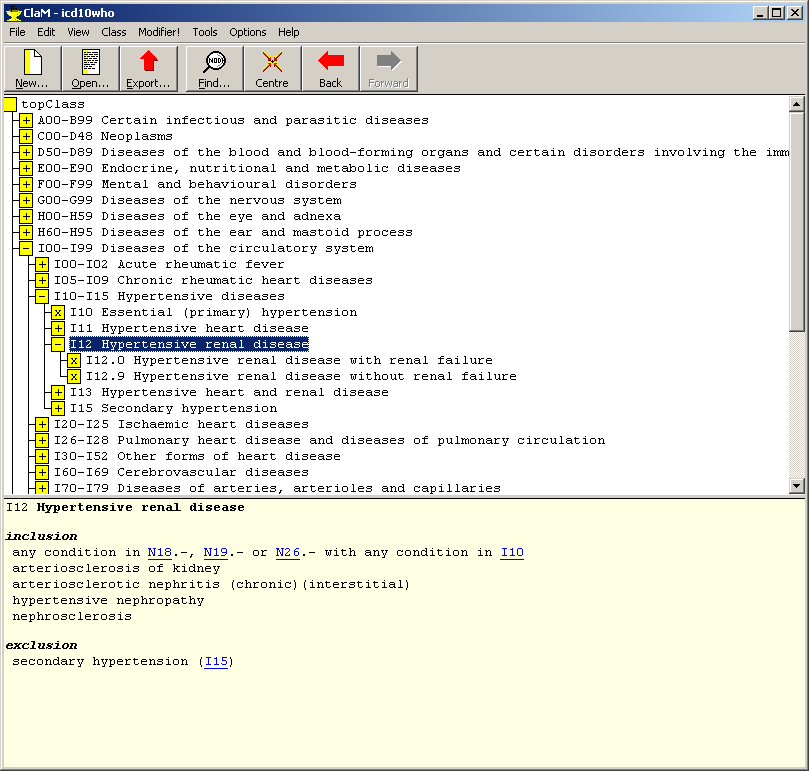Select I12.9 without renal failure tree item
This screenshot has height=771, width=809.
(300, 376)
